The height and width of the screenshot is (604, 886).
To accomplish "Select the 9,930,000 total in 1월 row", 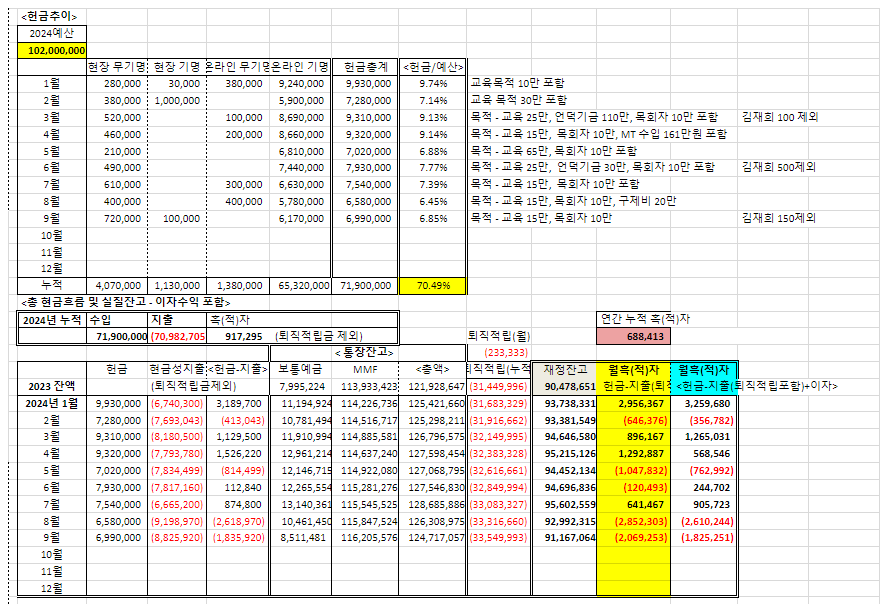I will click(x=366, y=84).
